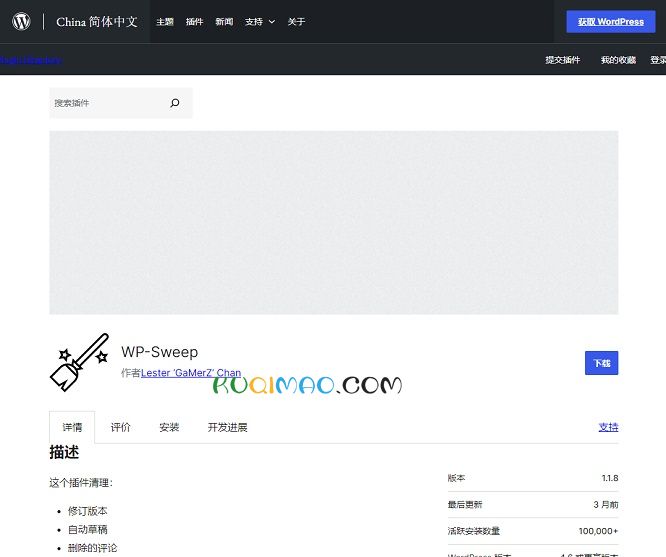The image size is (666, 557).
Task: Click the 自动草稿 list item
Action: tap(87, 529)
